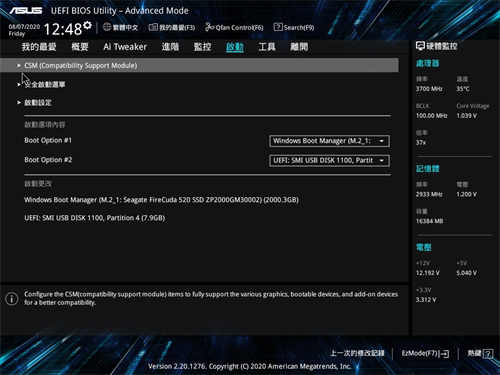Click the 記憶體 memory section heading
This screenshot has width=500, height=375.
pyautogui.click(x=428, y=169)
